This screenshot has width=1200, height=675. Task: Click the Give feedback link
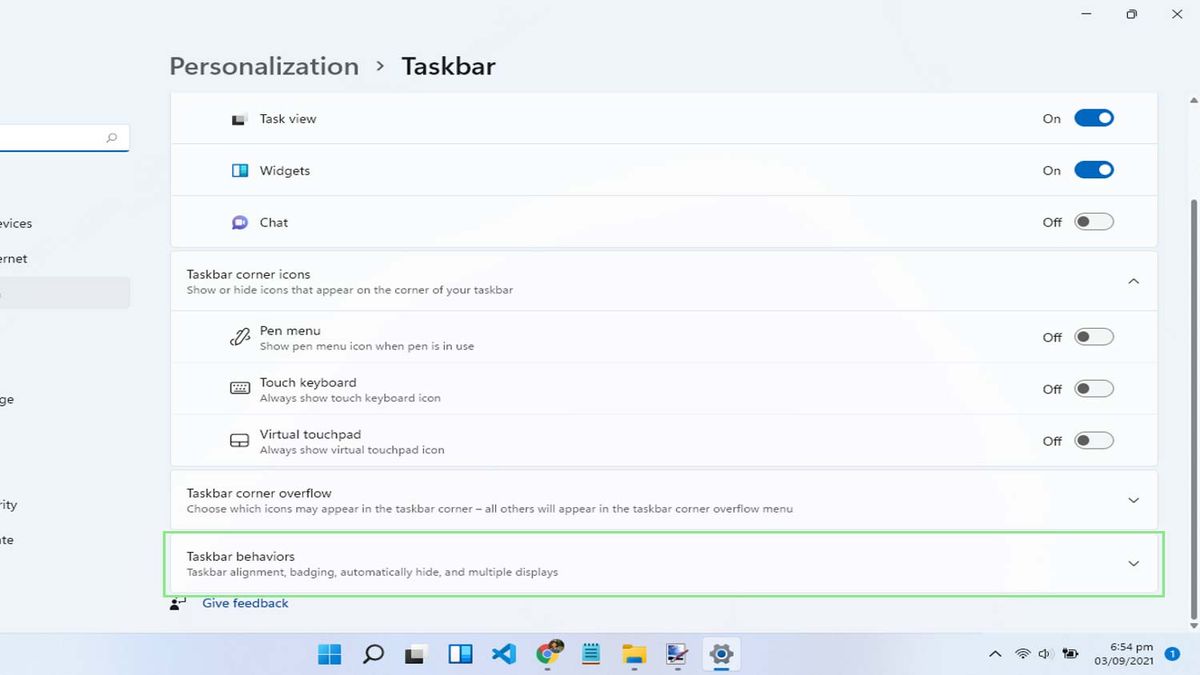pyautogui.click(x=245, y=602)
